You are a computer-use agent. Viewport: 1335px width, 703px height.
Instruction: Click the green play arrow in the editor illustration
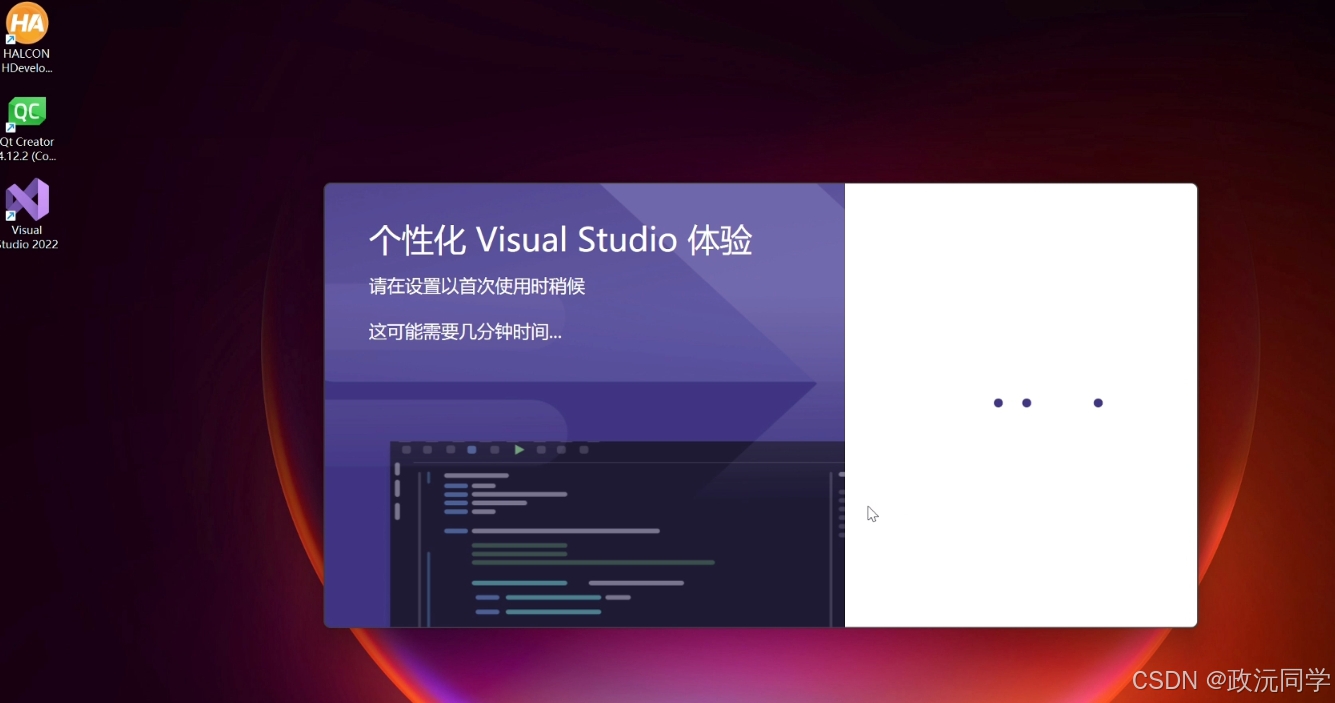(519, 450)
